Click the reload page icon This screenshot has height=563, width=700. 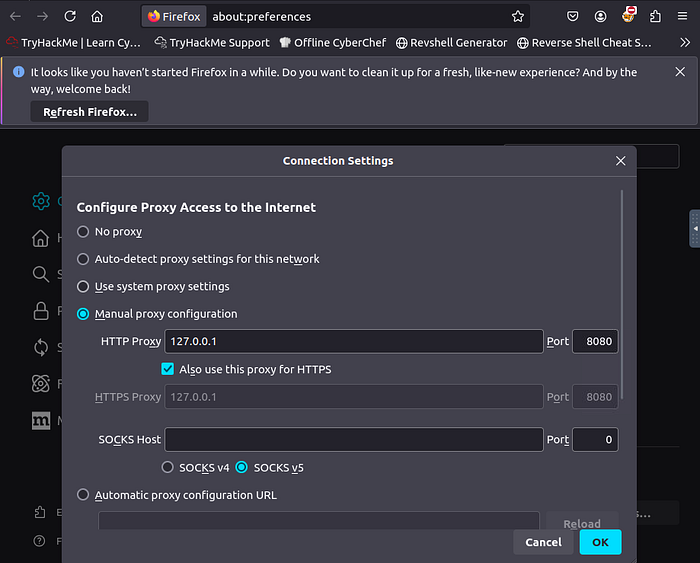coord(70,17)
